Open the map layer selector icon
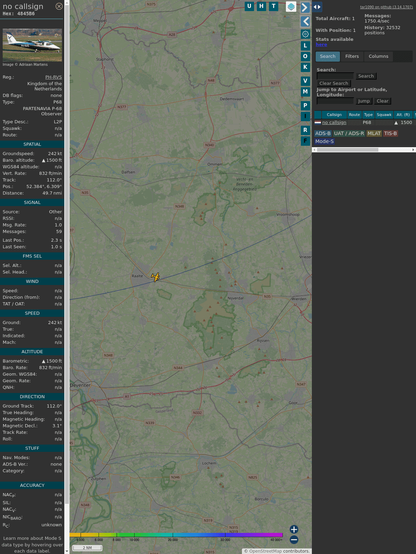Screen dimensions: 416x554 point(291,6)
